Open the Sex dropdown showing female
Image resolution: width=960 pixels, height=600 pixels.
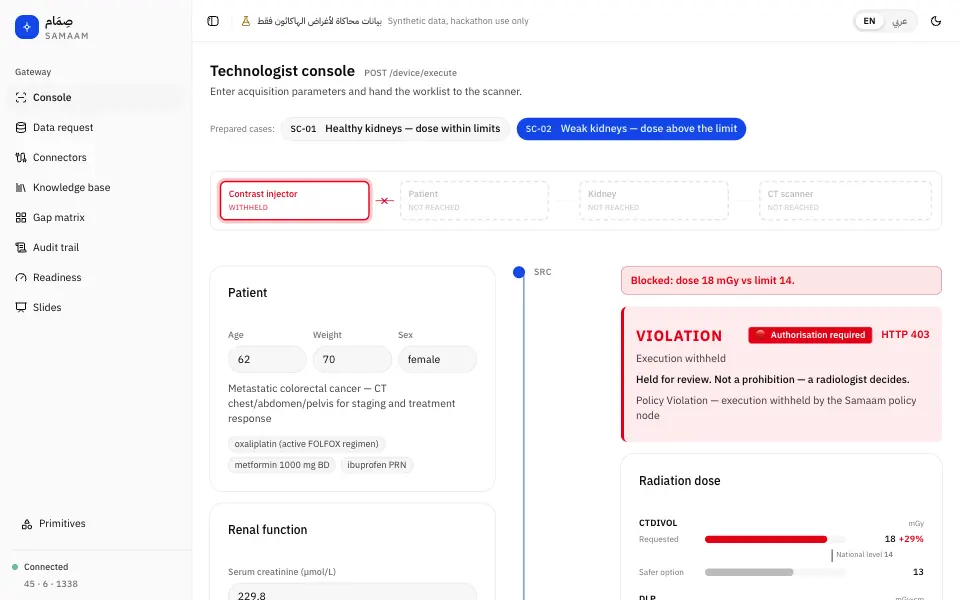pyautogui.click(x=437, y=359)
